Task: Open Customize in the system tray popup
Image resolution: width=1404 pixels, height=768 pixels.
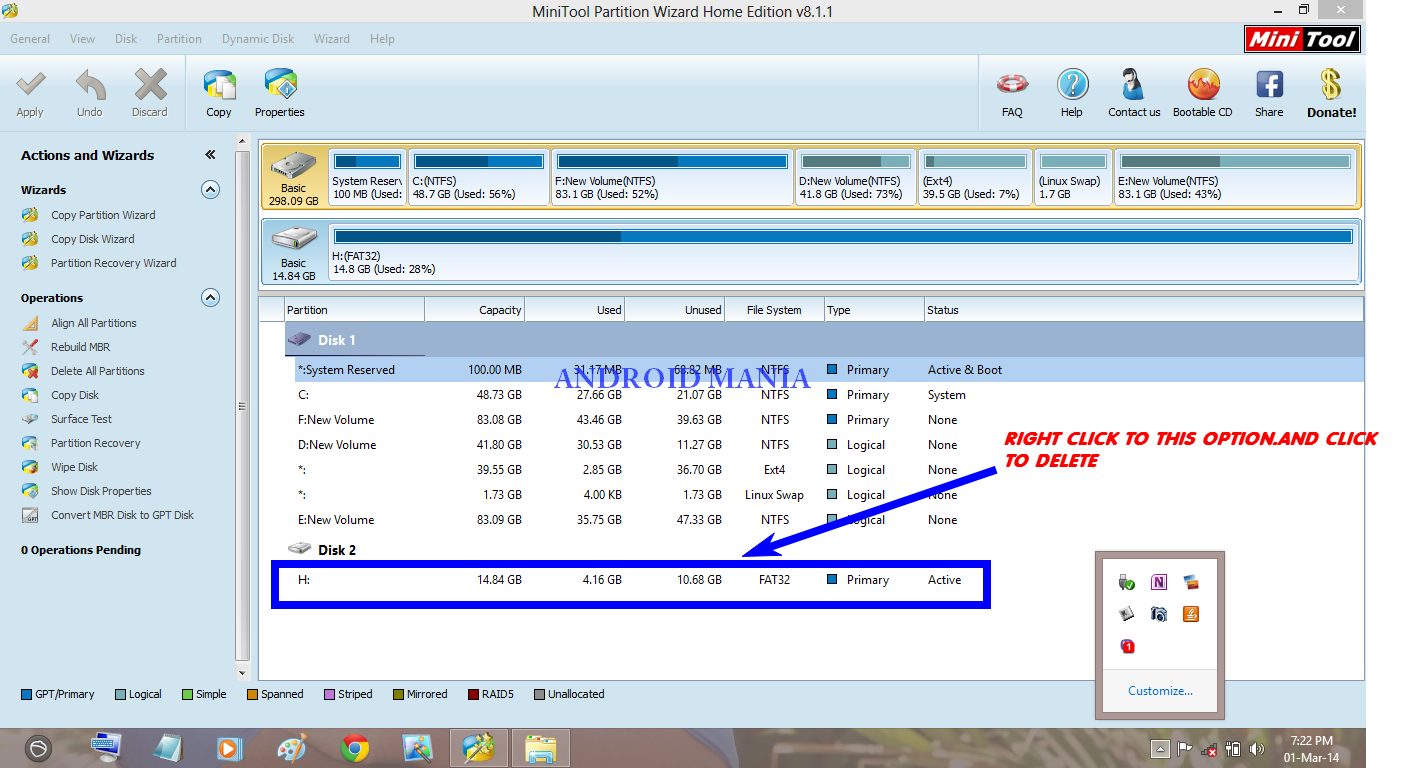Action: pyautogui.click(x=1160, y=690)
